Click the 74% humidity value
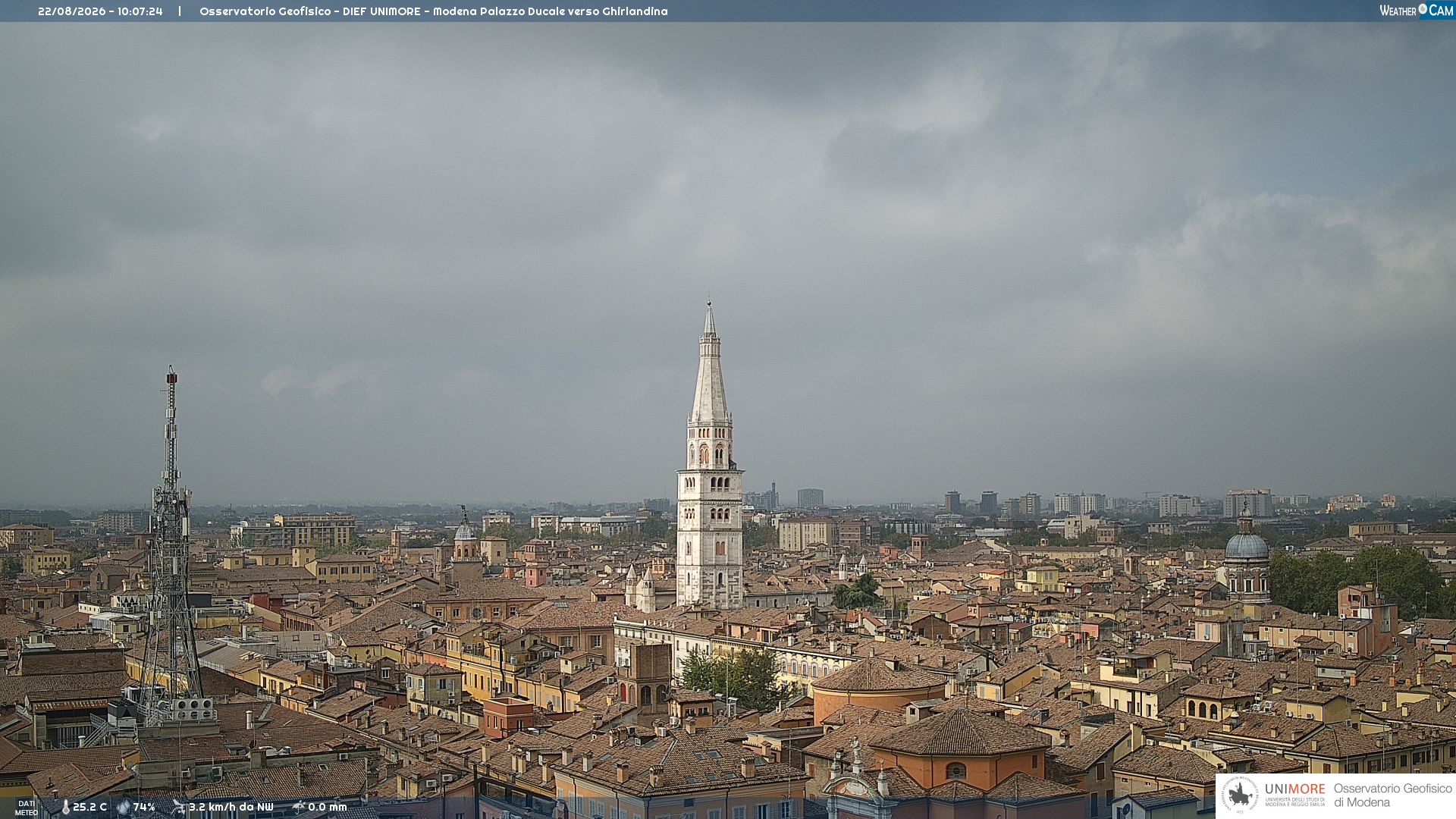 pos(144,808)
